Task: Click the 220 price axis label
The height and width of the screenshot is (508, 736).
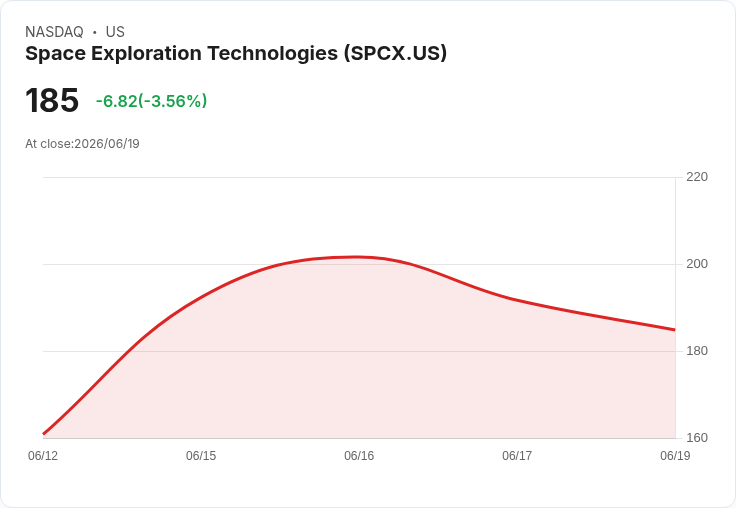Action: click(697, 177)
